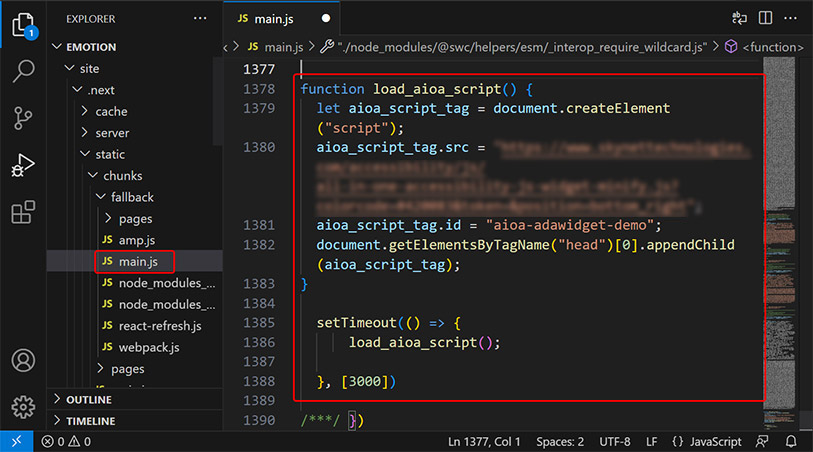Open webpack.js file
Image resolution: width=813 pixels, height=452 pixels.
coord(135,347)
